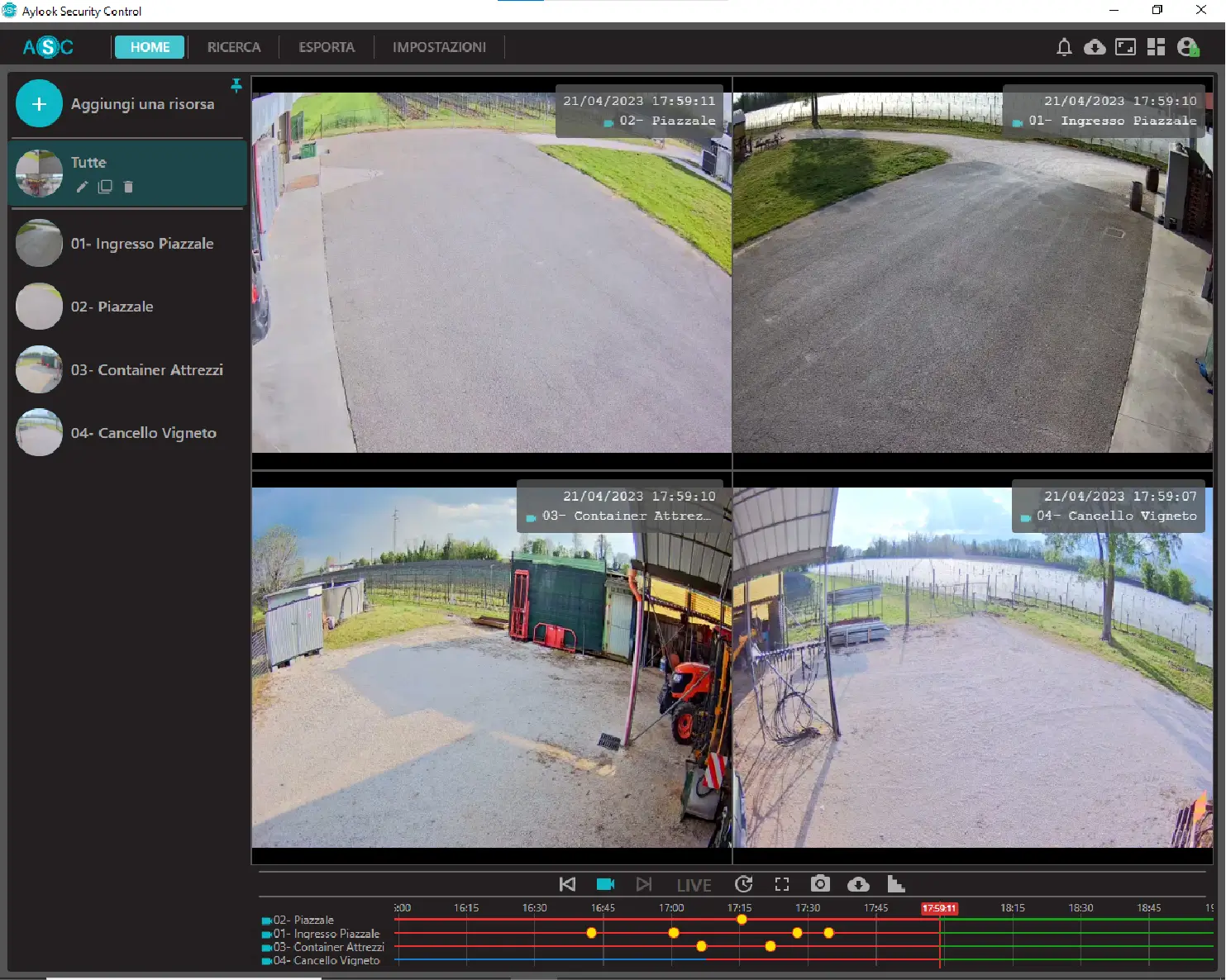Click the cloud download icon in header
The height and width of the screenshot is (980, 1226).
1095,47
